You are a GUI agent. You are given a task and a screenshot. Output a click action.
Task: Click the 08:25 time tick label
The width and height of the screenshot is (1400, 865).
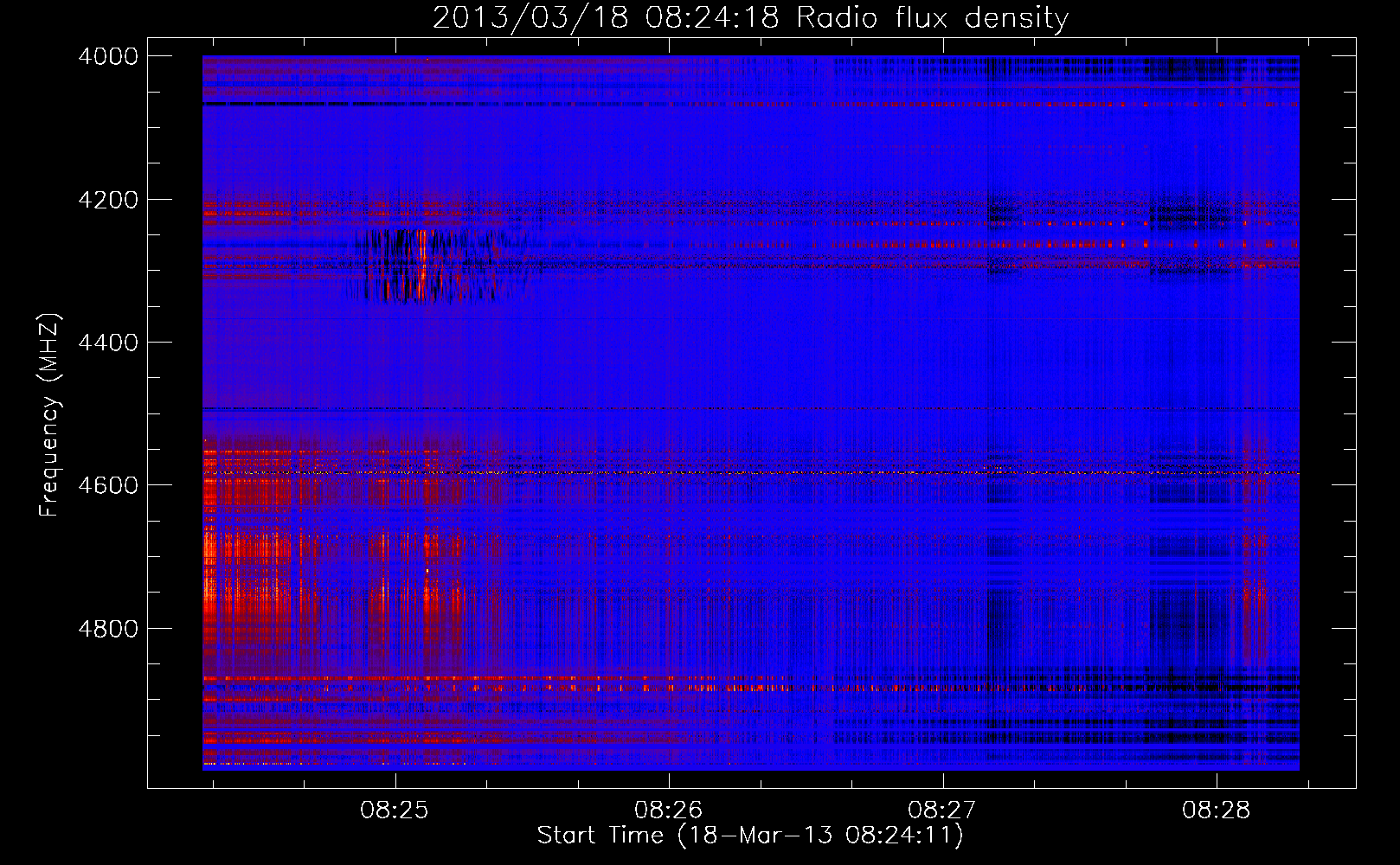point(395,811)
